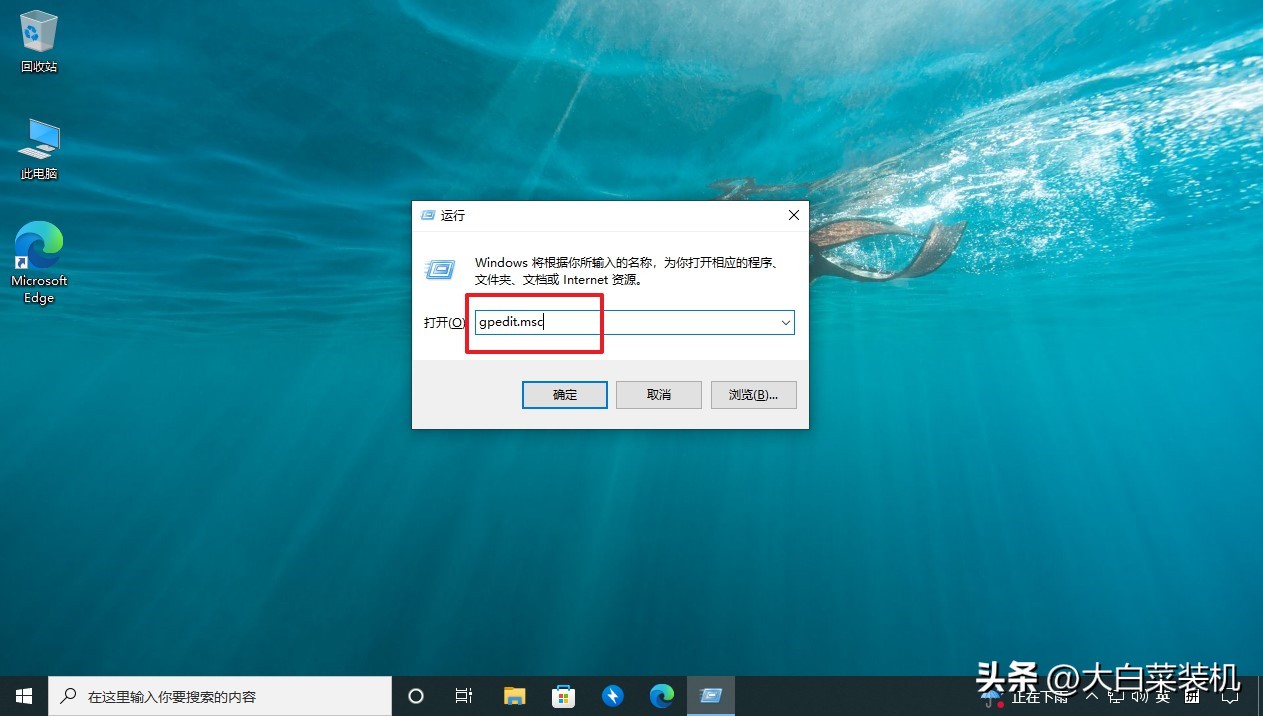Click the 取消 (Cancel) button in the Run dialog

(658, 394)
